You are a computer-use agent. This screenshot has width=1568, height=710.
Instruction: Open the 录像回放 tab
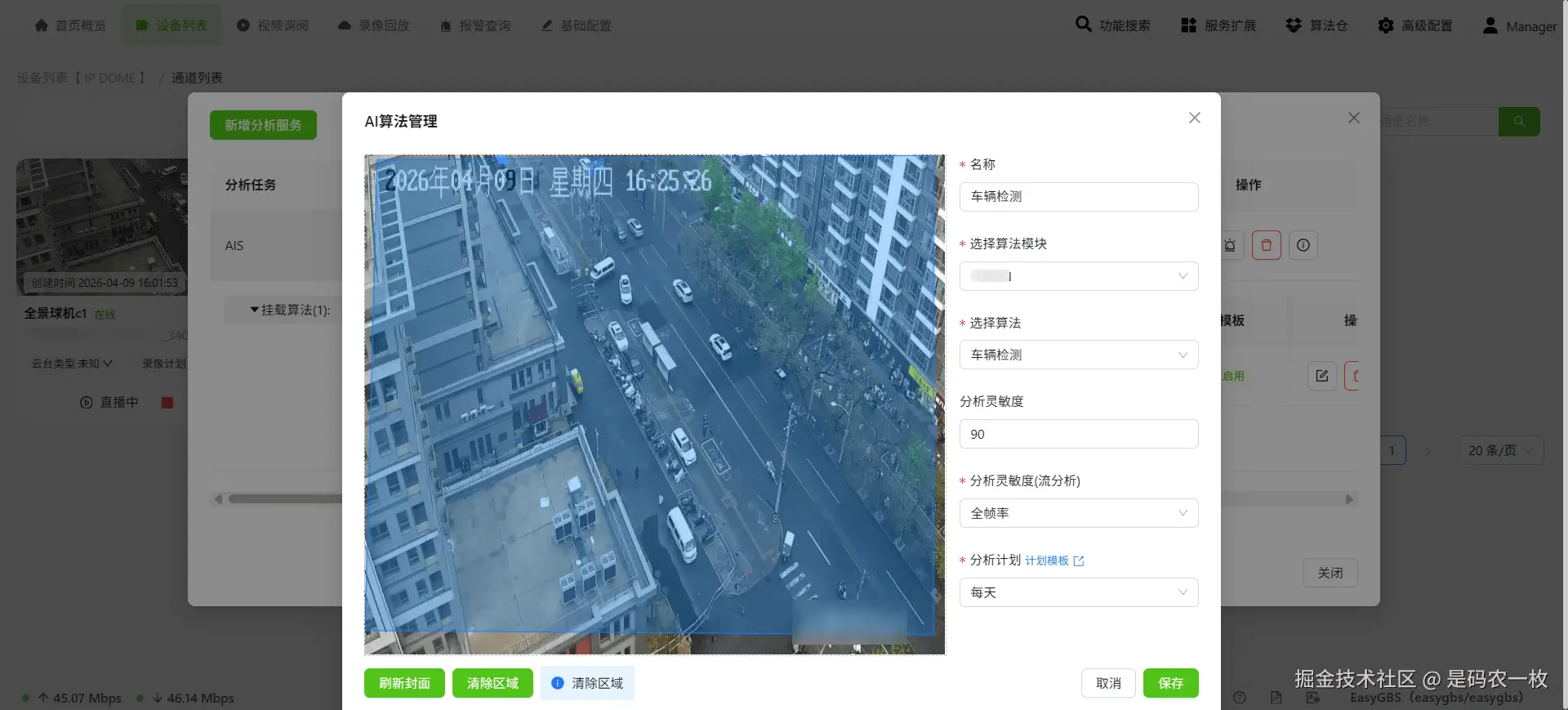[x=374, y=25]
